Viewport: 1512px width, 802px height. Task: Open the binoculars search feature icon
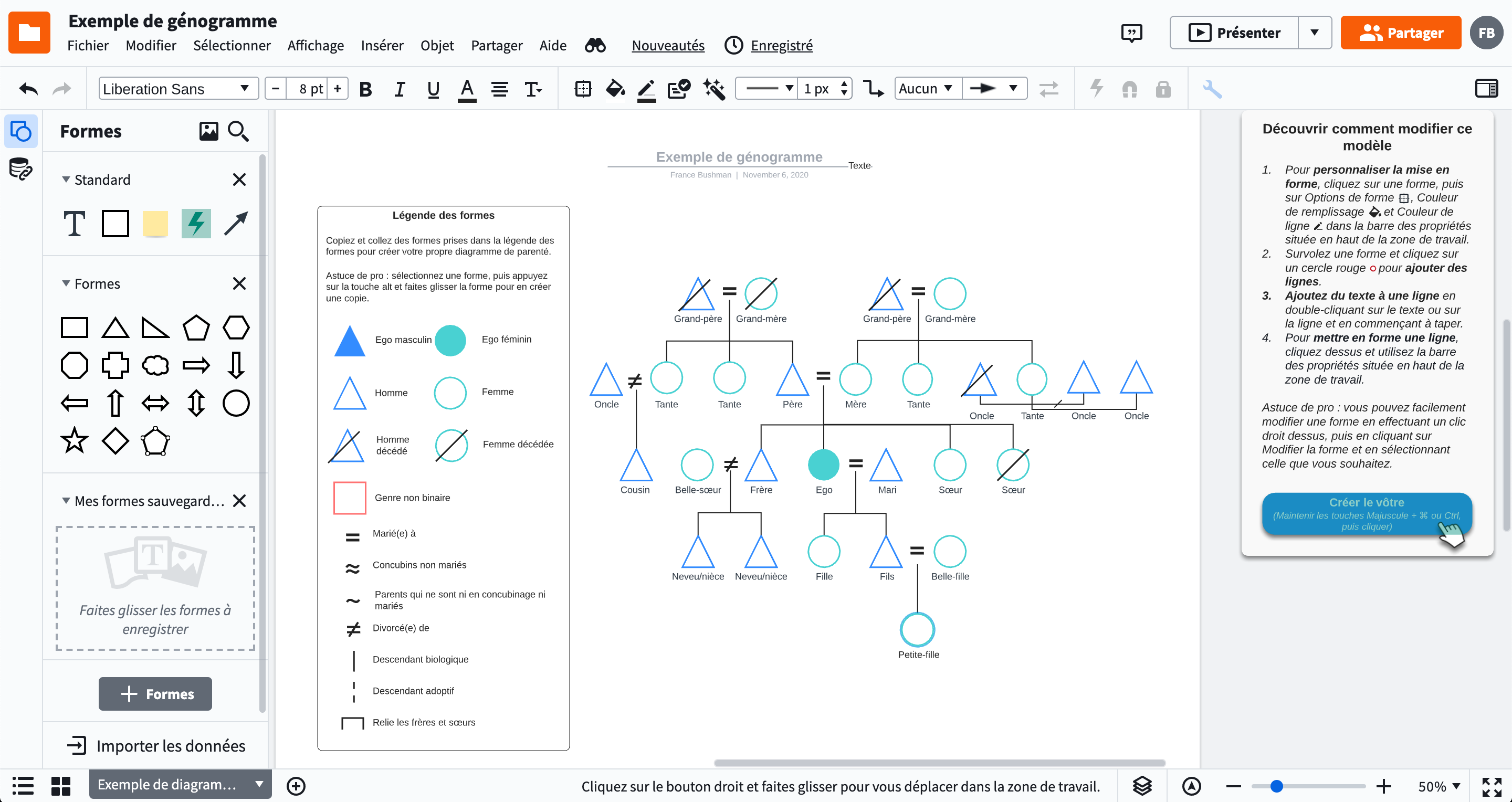[595, 45]
